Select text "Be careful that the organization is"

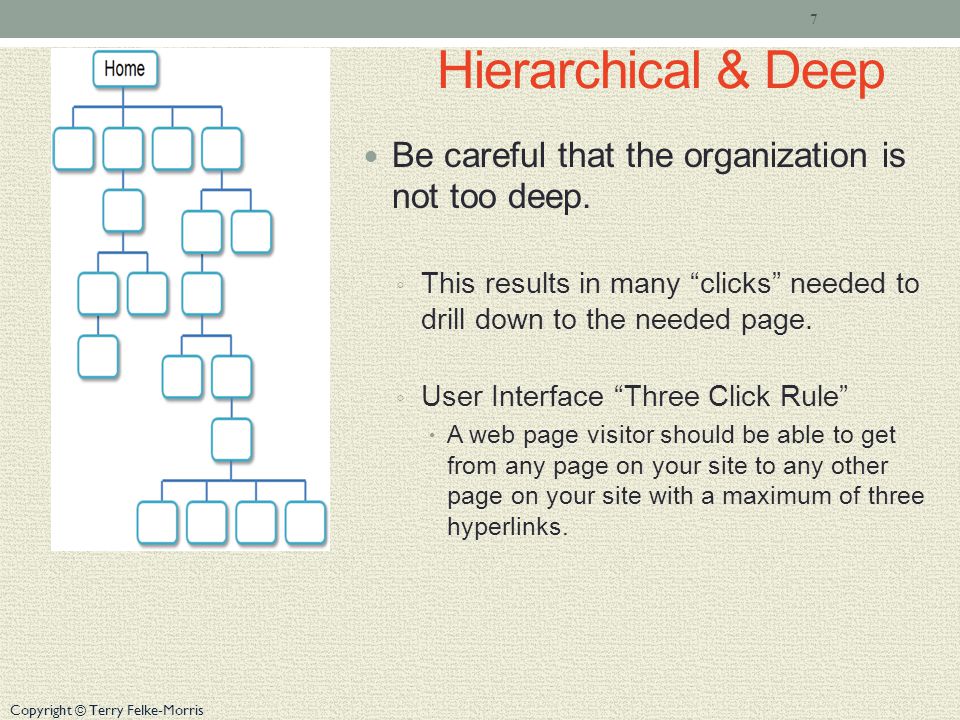pyautogui.click(x=648, y=156)
